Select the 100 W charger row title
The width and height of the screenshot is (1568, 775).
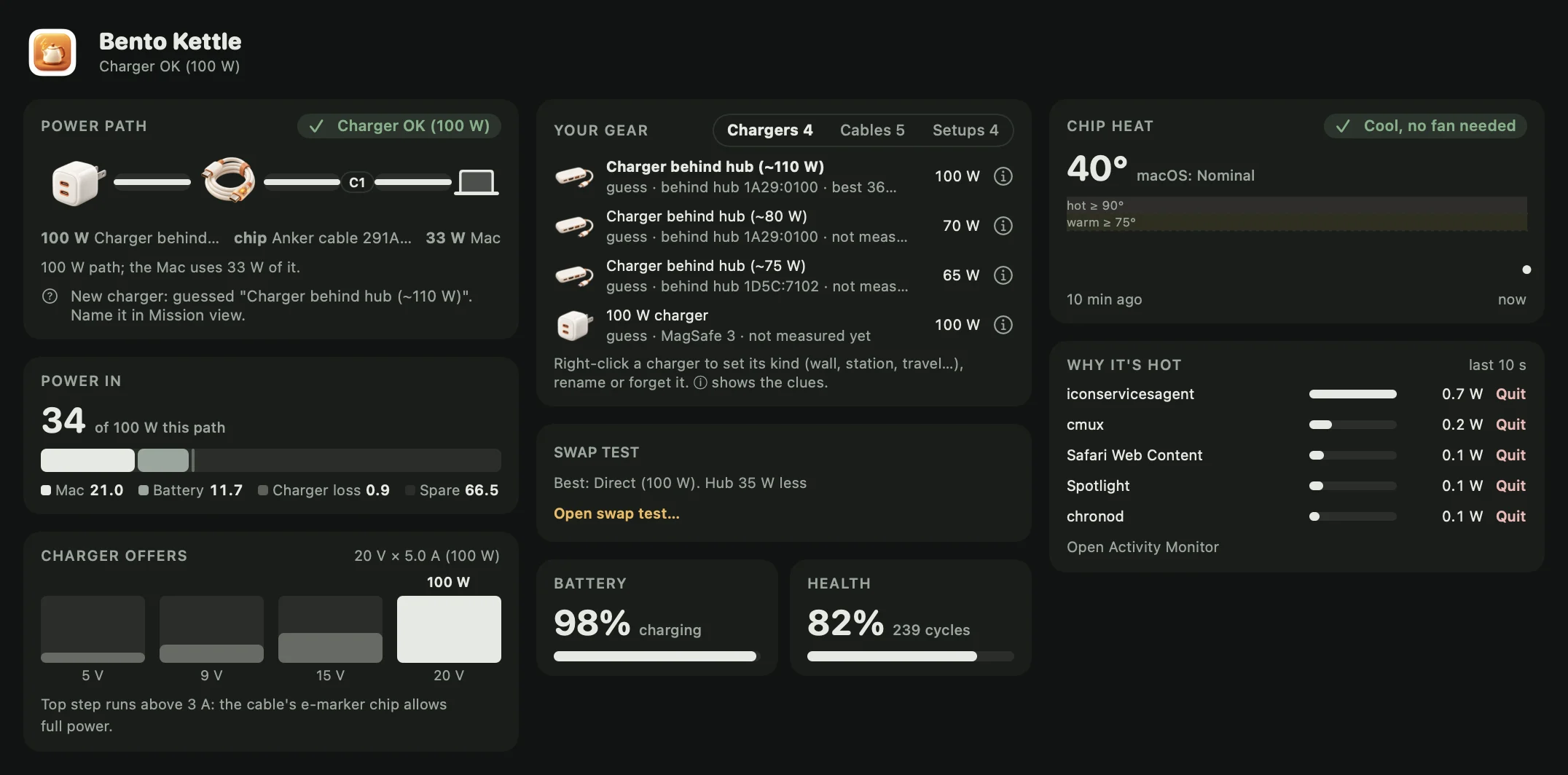[x=656, y=315]
